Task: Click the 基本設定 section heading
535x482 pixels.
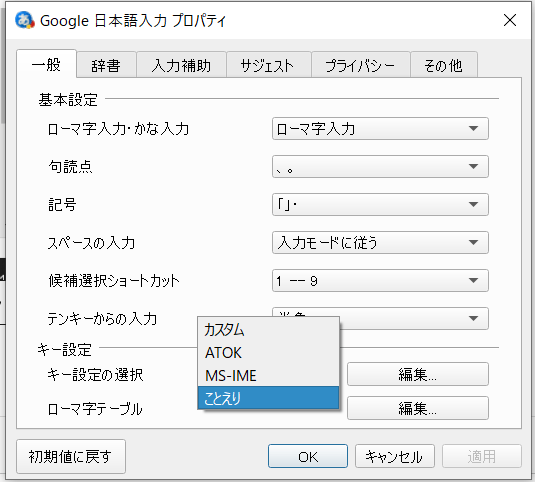Action: click(68, 100)
